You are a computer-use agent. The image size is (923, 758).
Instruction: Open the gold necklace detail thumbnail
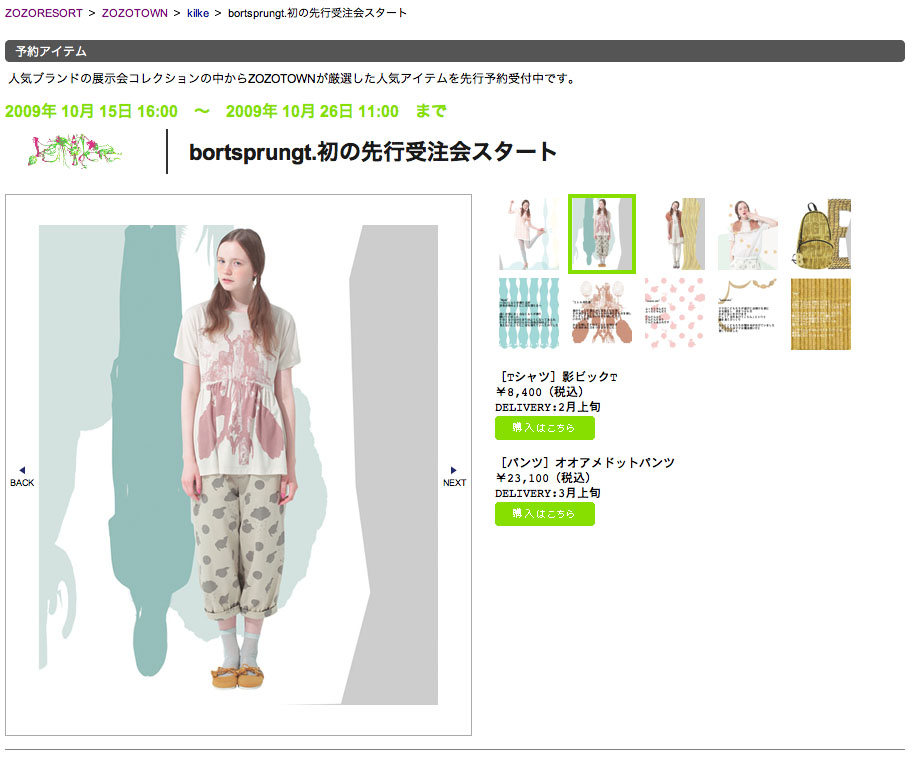click(x=748, y=314)
